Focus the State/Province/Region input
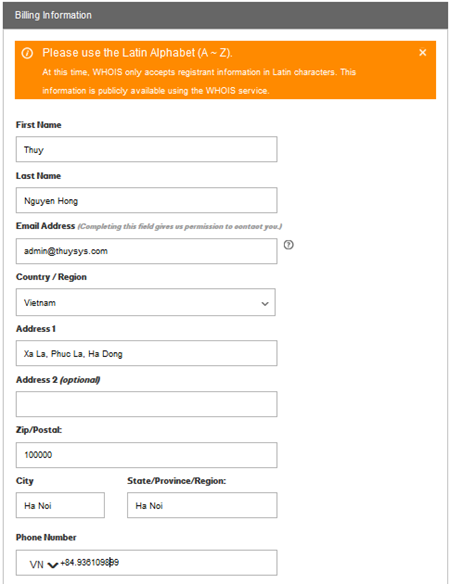Viewport: 450px width, 584px height. (202, 505)
